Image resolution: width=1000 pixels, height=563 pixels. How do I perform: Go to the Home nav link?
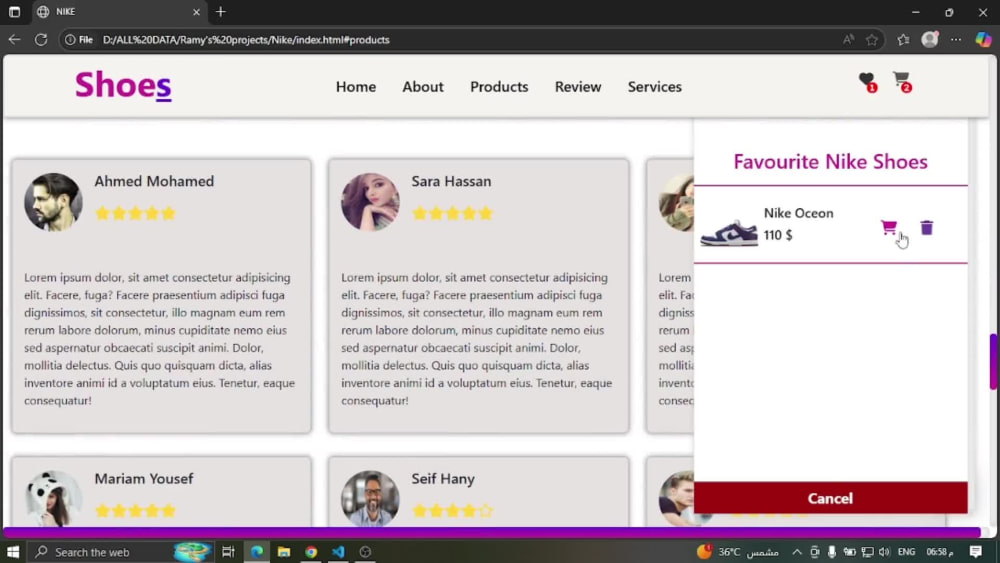coord(356,87)
